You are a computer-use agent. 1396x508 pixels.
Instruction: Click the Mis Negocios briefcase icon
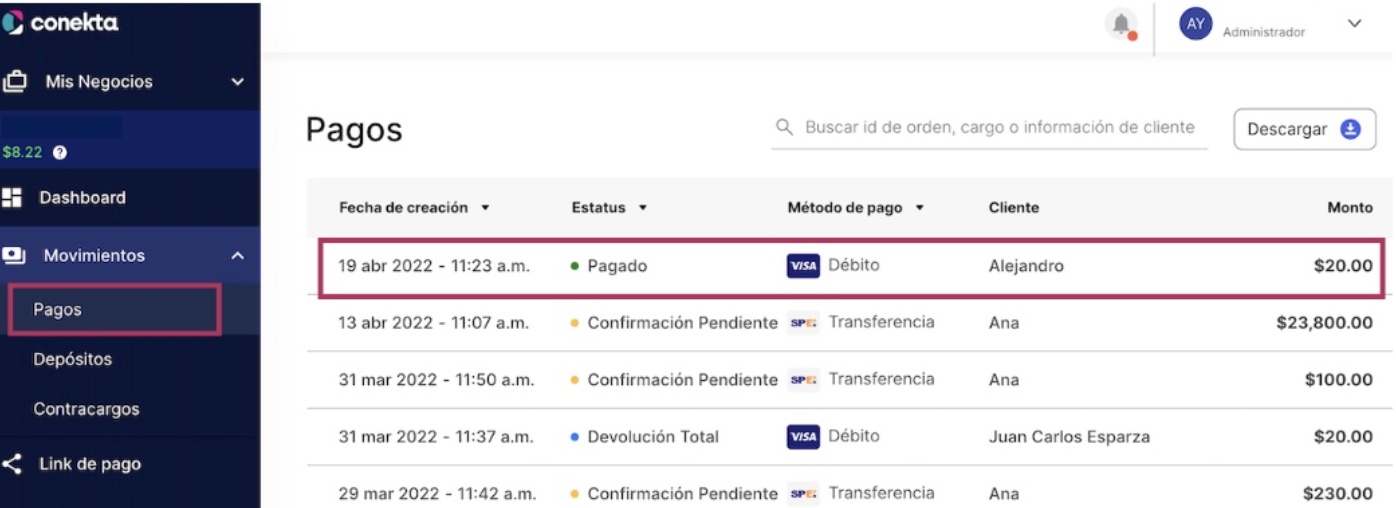pos(14,82)
